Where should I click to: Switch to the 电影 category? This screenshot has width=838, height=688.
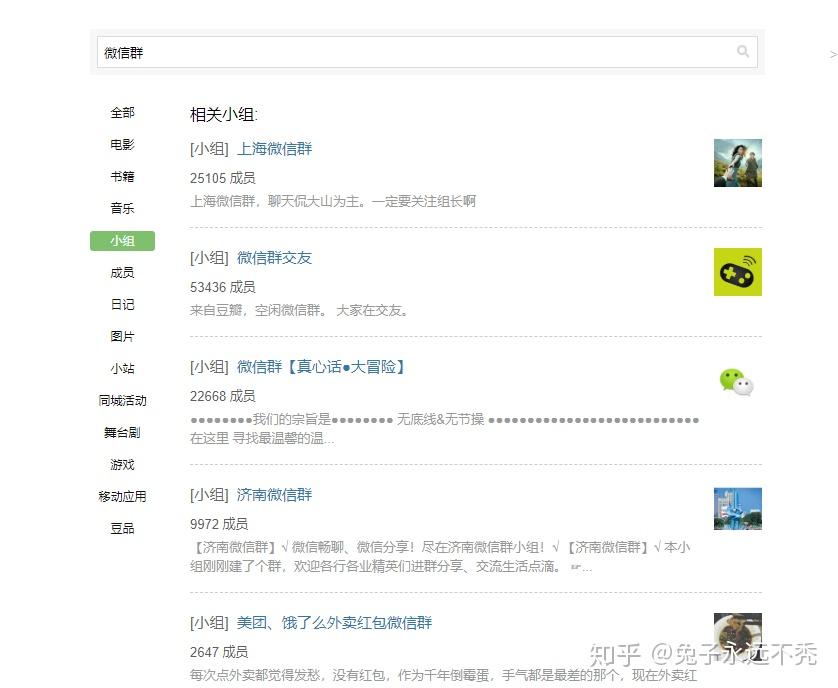pos(122,145)
